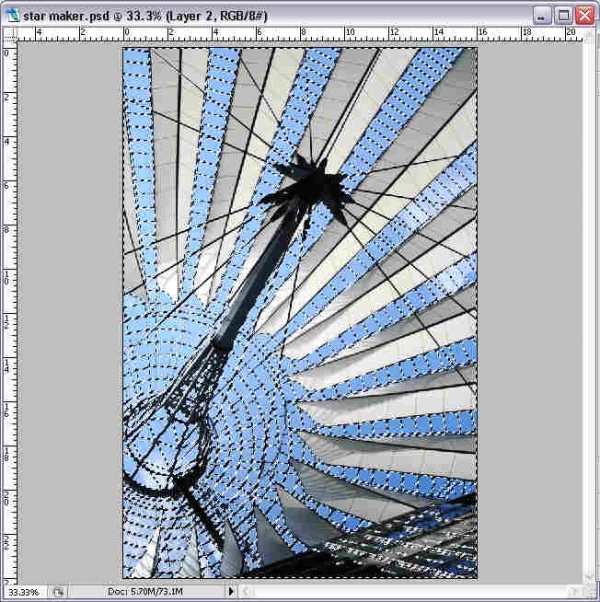Click the star maker.psd title text
This screenshot has width=600, height=602.
coord(145,16)
